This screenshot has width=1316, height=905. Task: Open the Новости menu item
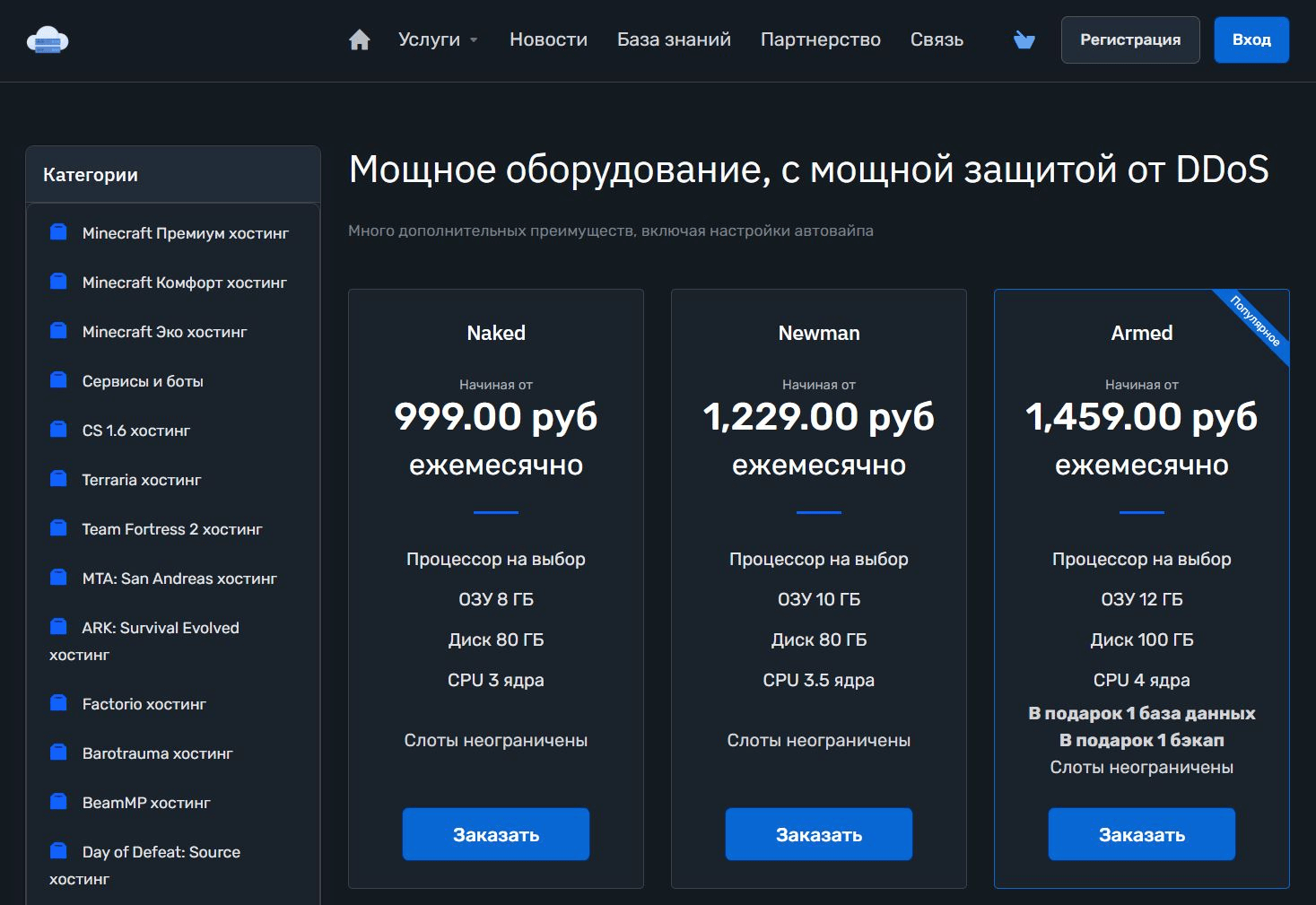[548, 40]
